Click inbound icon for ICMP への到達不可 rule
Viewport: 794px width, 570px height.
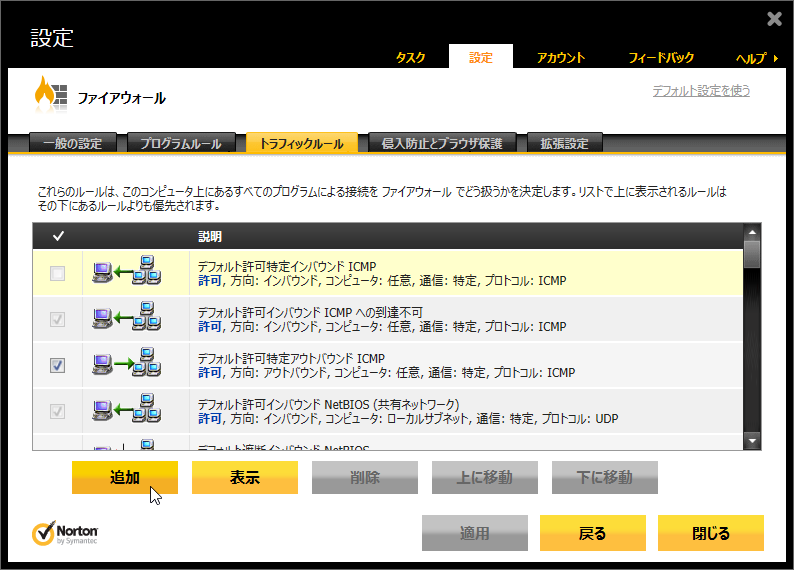pos(126,319)
